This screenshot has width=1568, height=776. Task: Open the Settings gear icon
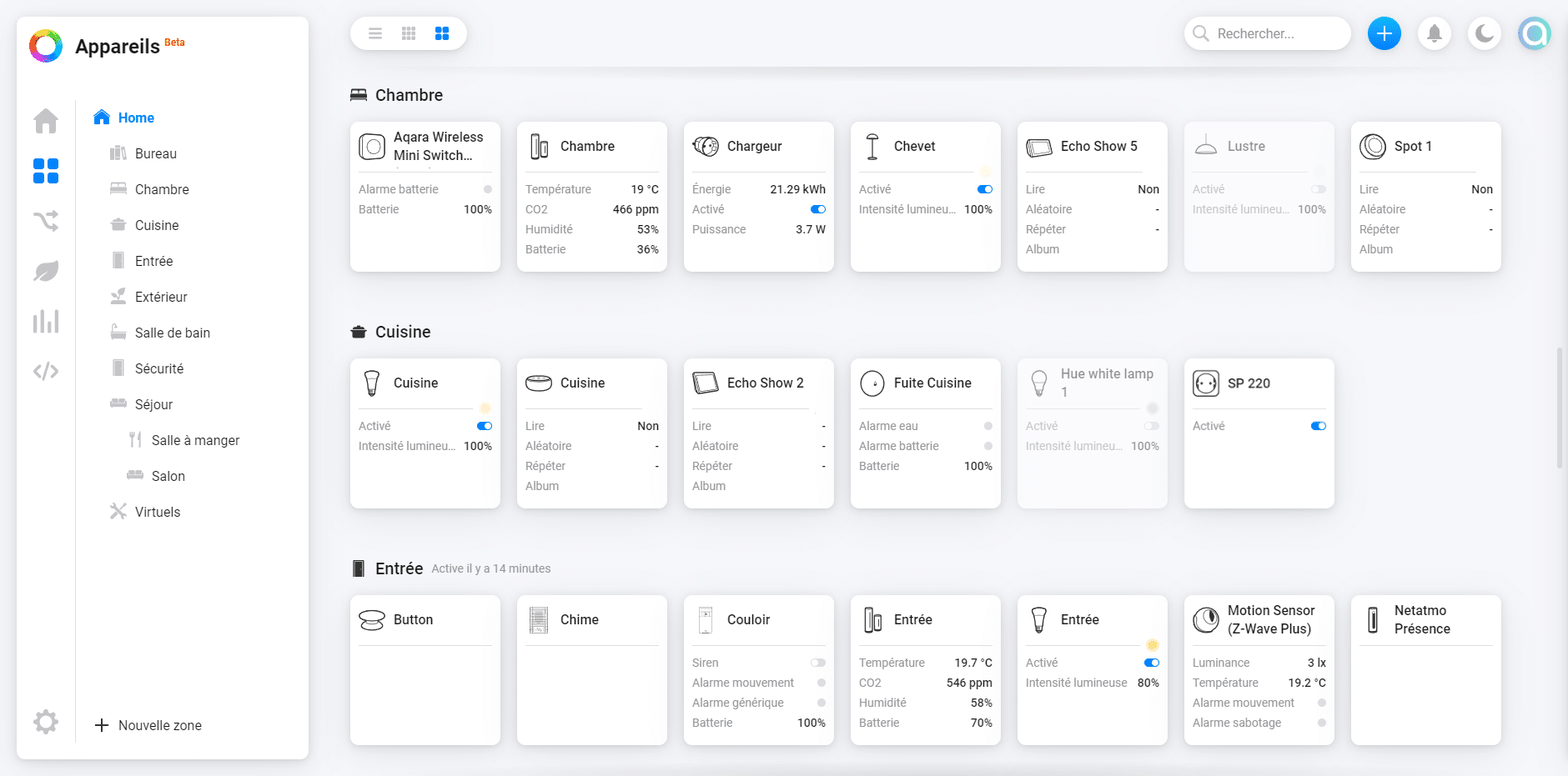click(x=46, y=722)
